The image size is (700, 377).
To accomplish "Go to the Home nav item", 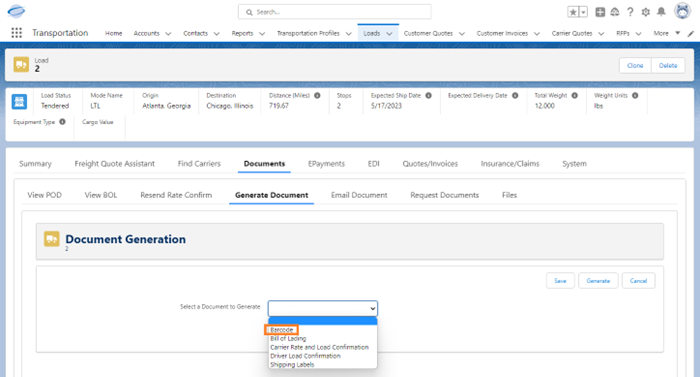I will (x=113, y=34).
